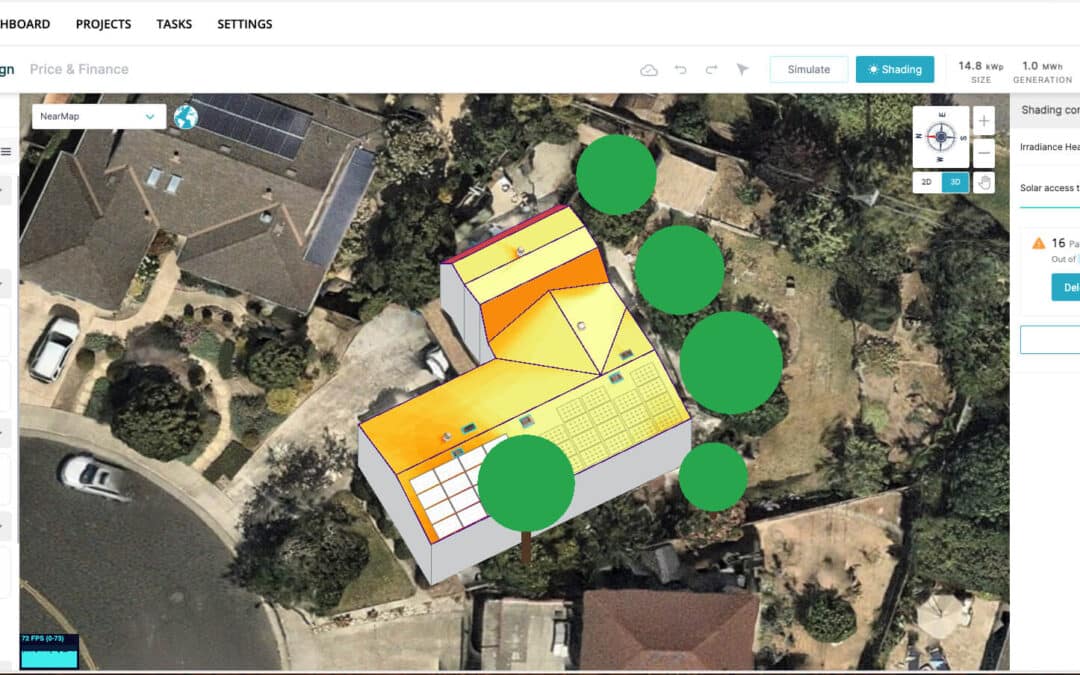Zoom in using the plus icon
Viewport: 1080px width, 675px height.
tap(983, 119)
